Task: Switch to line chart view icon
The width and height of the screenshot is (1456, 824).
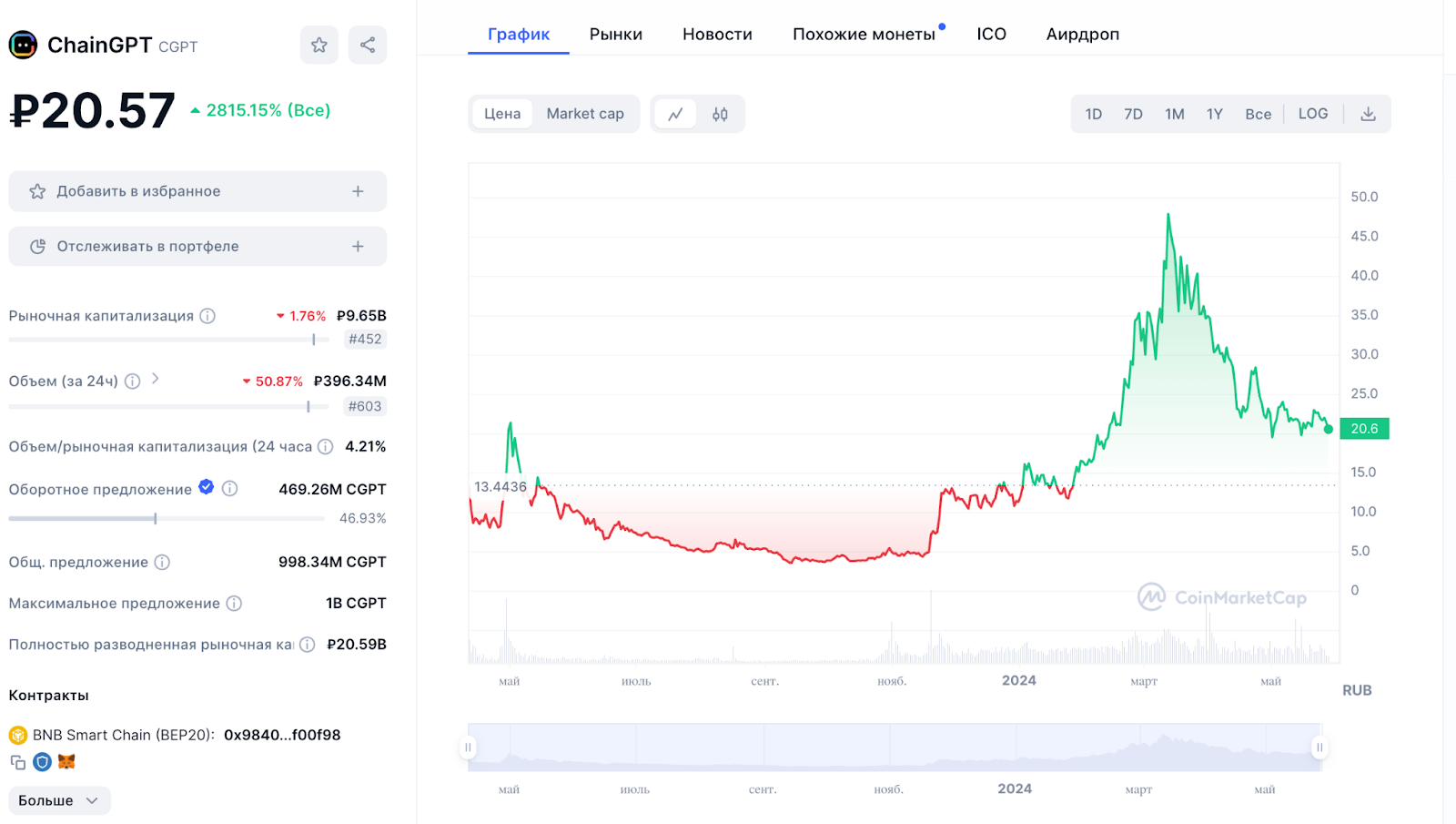Action: tap(675, 114)
